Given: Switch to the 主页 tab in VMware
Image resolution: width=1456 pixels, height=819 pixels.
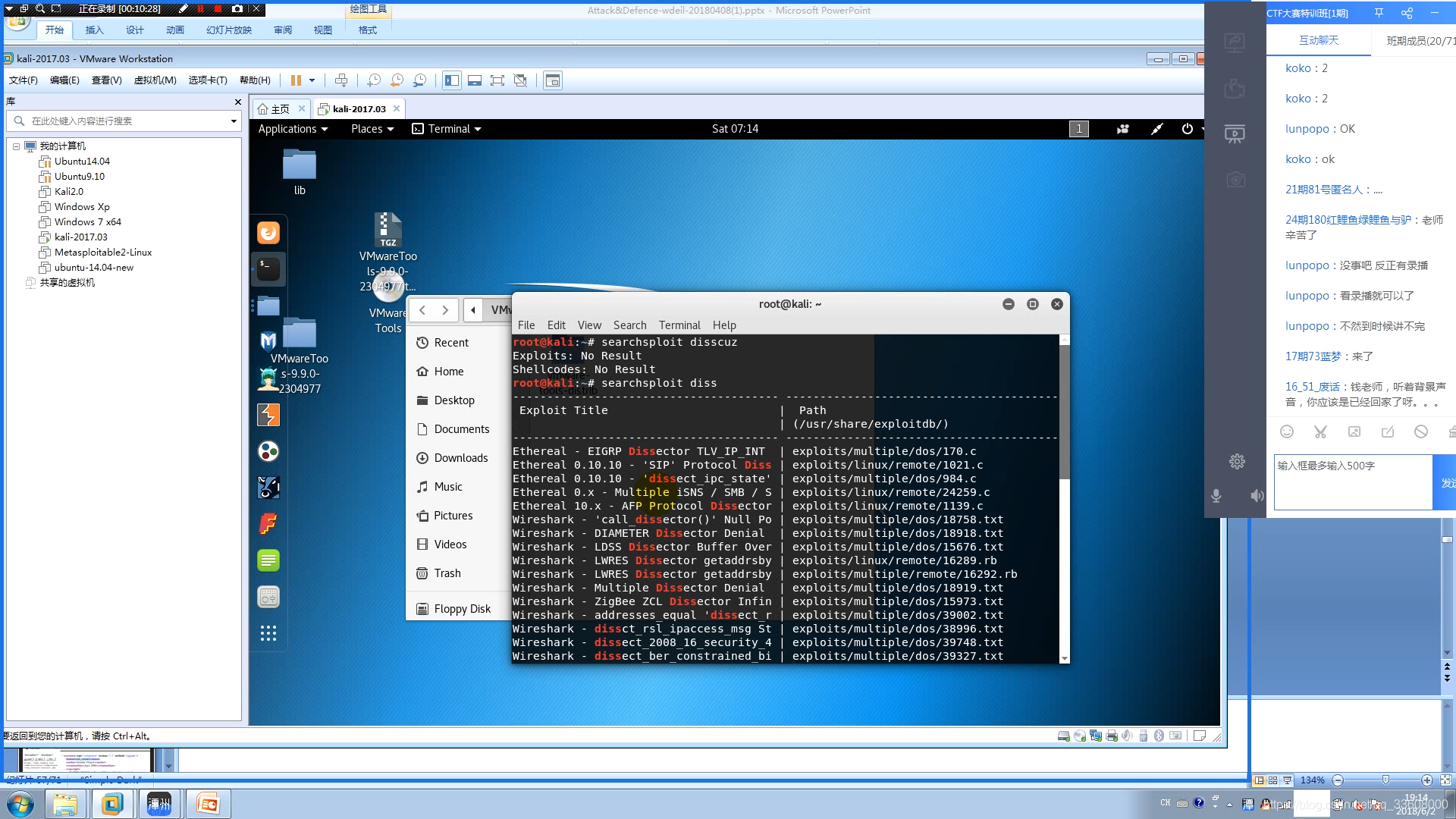Looking at the screenshot, I should [x=280, y=109].
